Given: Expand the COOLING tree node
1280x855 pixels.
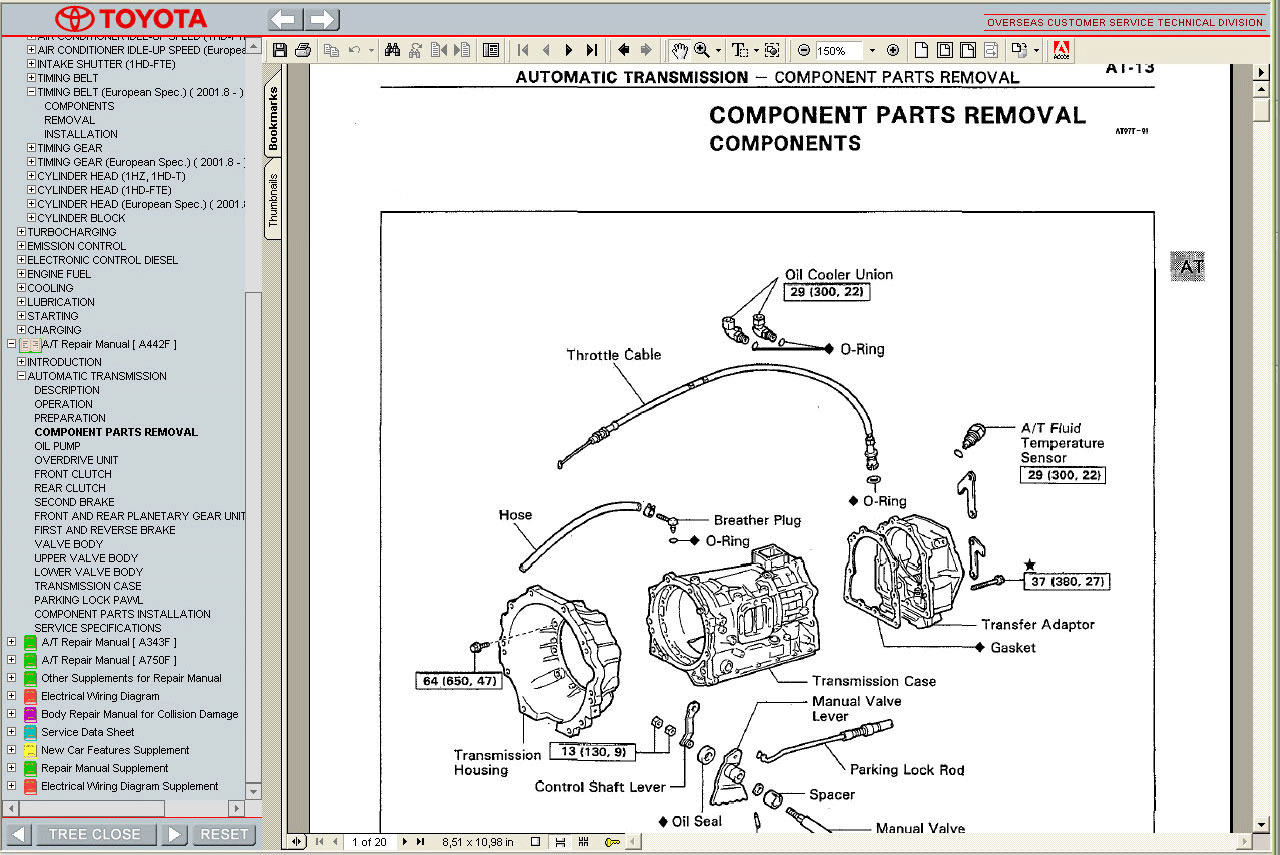Looking at the screenshot, I should pos(21,288).
